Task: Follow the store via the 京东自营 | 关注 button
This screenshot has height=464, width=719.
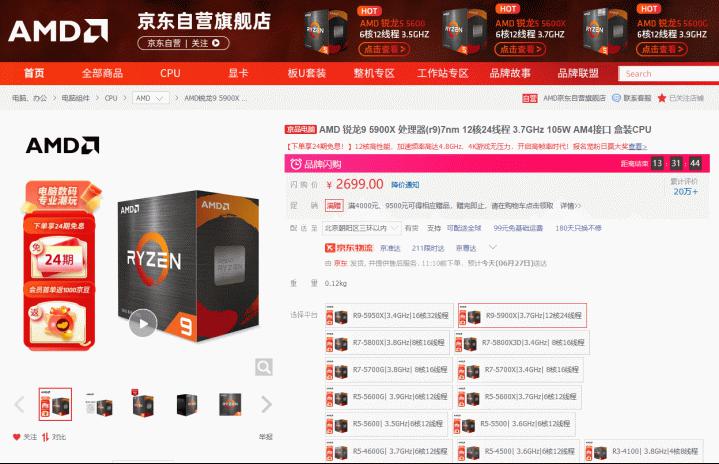Action: click(x=183, y=44)
